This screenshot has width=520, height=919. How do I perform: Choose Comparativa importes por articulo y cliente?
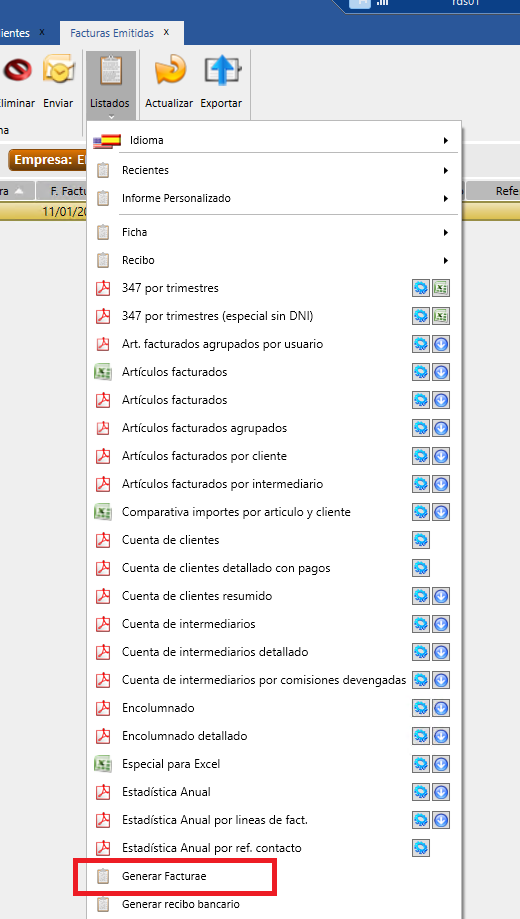pyautogui.click(x=236, y=512)
